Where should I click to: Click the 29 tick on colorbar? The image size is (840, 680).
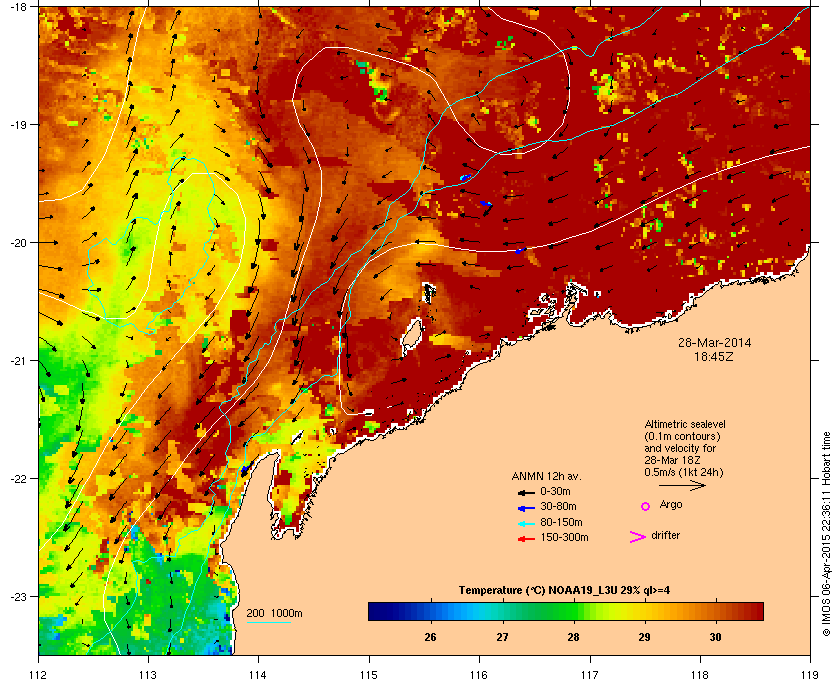(x=644, y=637)
